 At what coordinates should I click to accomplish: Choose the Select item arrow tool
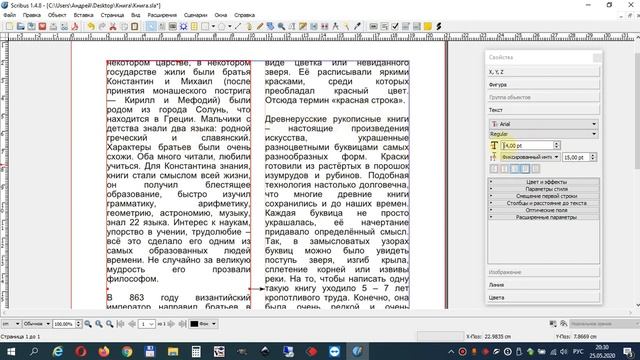151,27
